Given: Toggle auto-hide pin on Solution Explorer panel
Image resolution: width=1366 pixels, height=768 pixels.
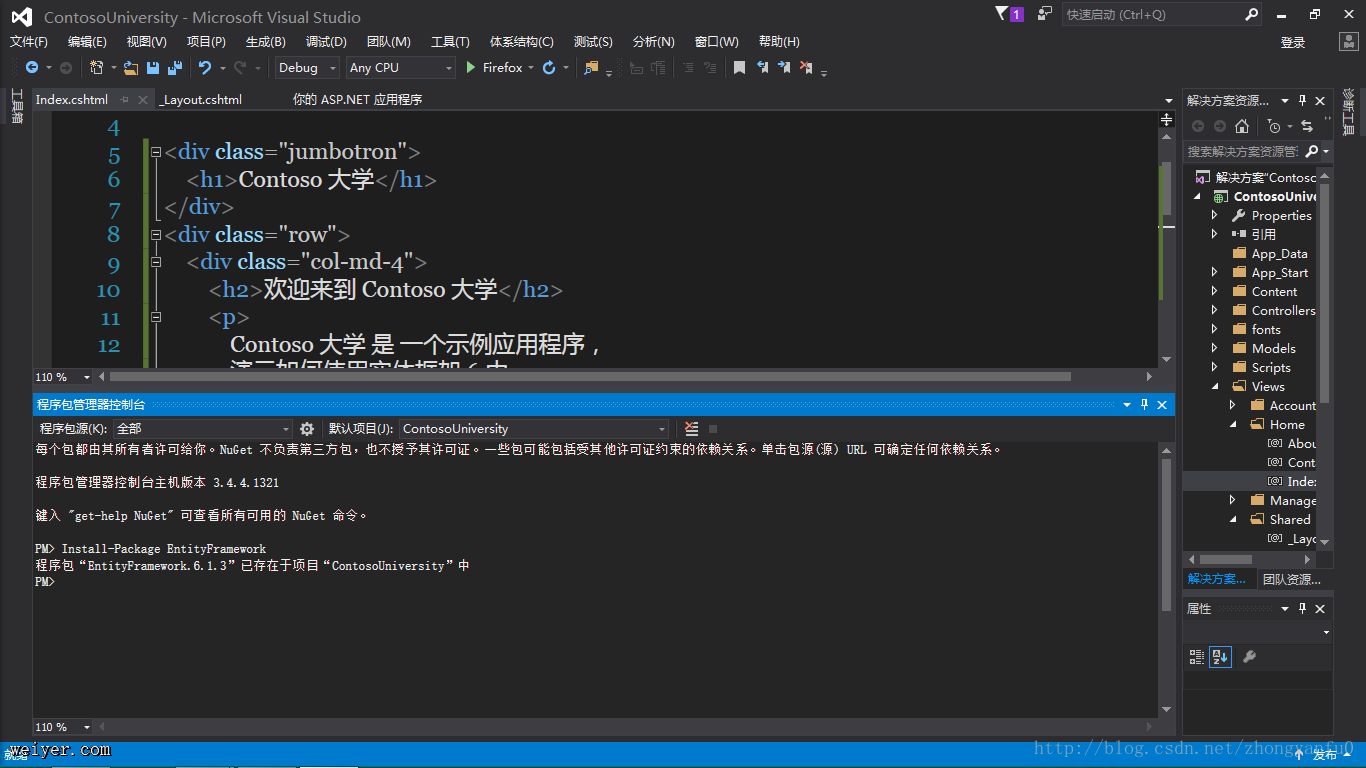Looking at the screenshot, I should click(1302, 100).
